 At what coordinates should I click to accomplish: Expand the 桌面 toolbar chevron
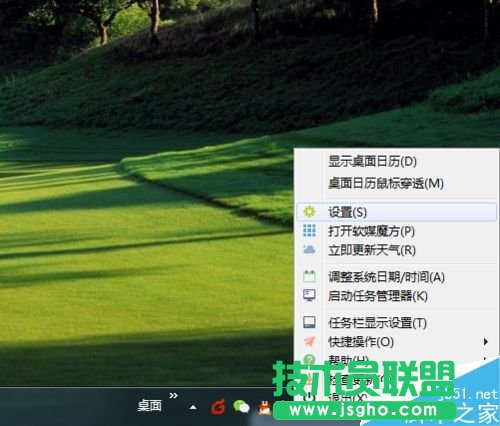[x=173, y=396]
